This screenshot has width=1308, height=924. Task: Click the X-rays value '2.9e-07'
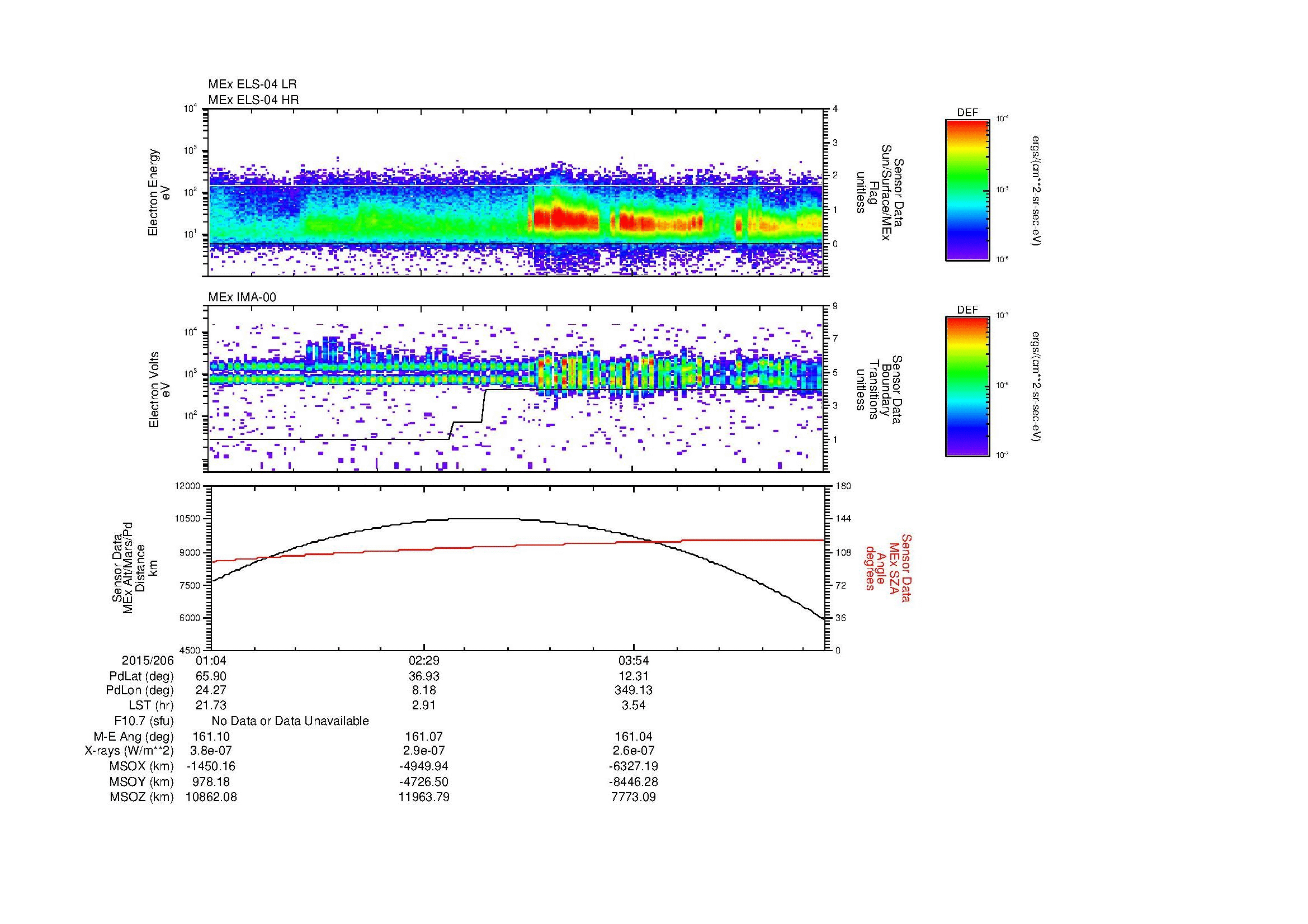coord(424,751)
